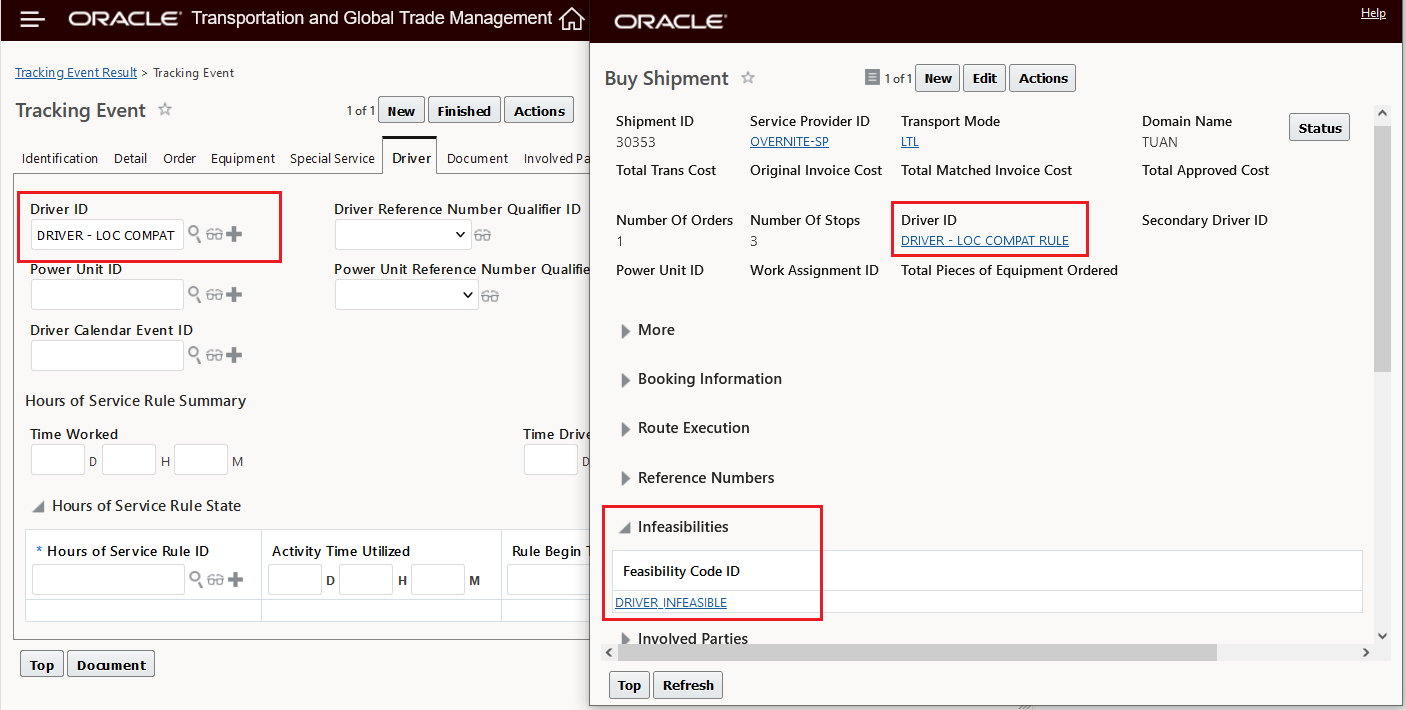Collapse the Infeasibilities section
This screenshot has width=1406, height=710.
point(625,527)
